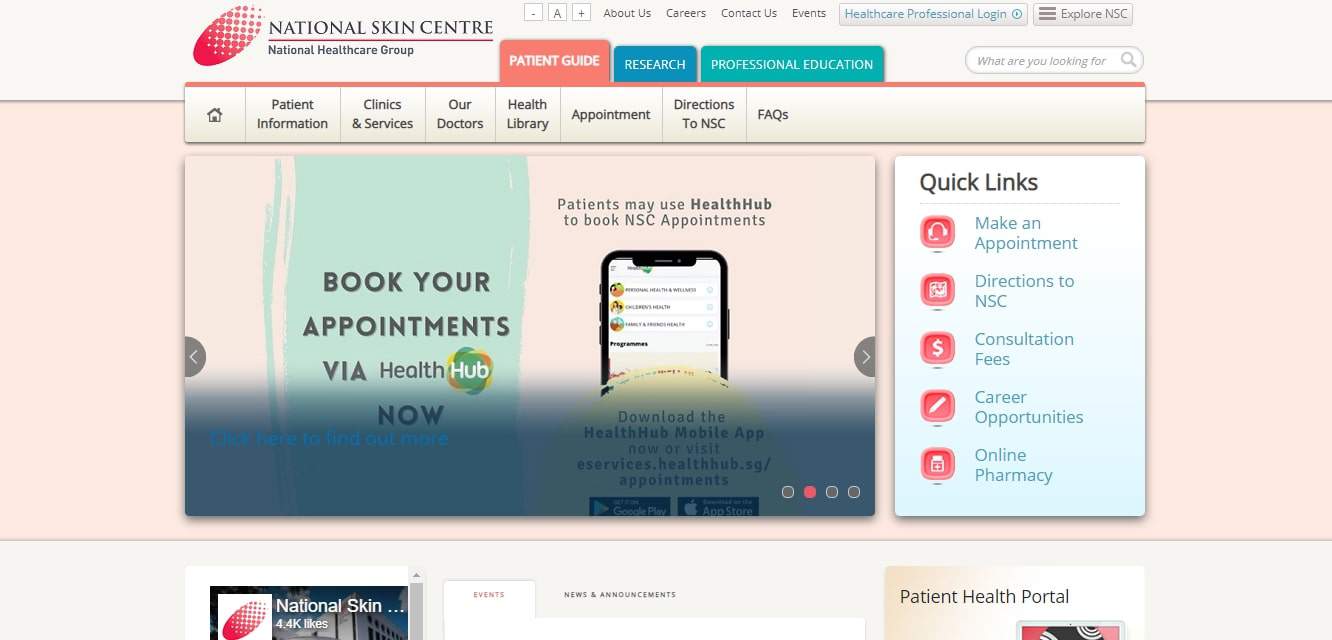The width and height of the screenshot is (1332, 640).
Task: Open Clinics & Services menu item
Action: [x=382, y=114]
